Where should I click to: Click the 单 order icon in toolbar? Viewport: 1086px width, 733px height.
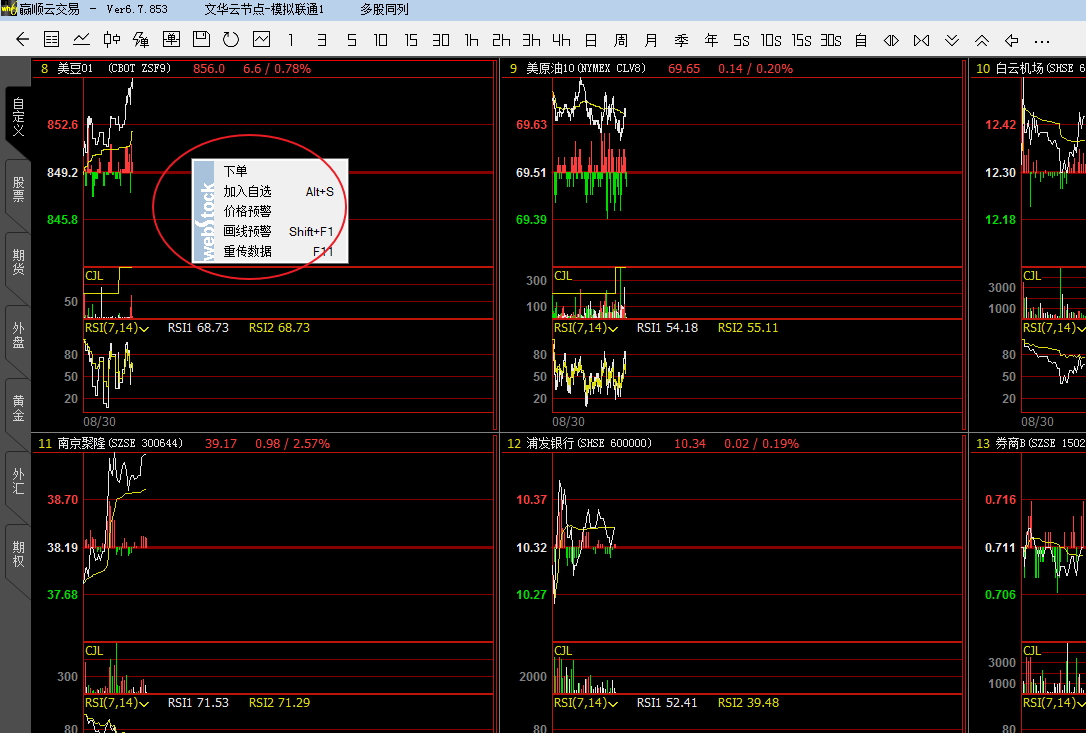(171, 40)
